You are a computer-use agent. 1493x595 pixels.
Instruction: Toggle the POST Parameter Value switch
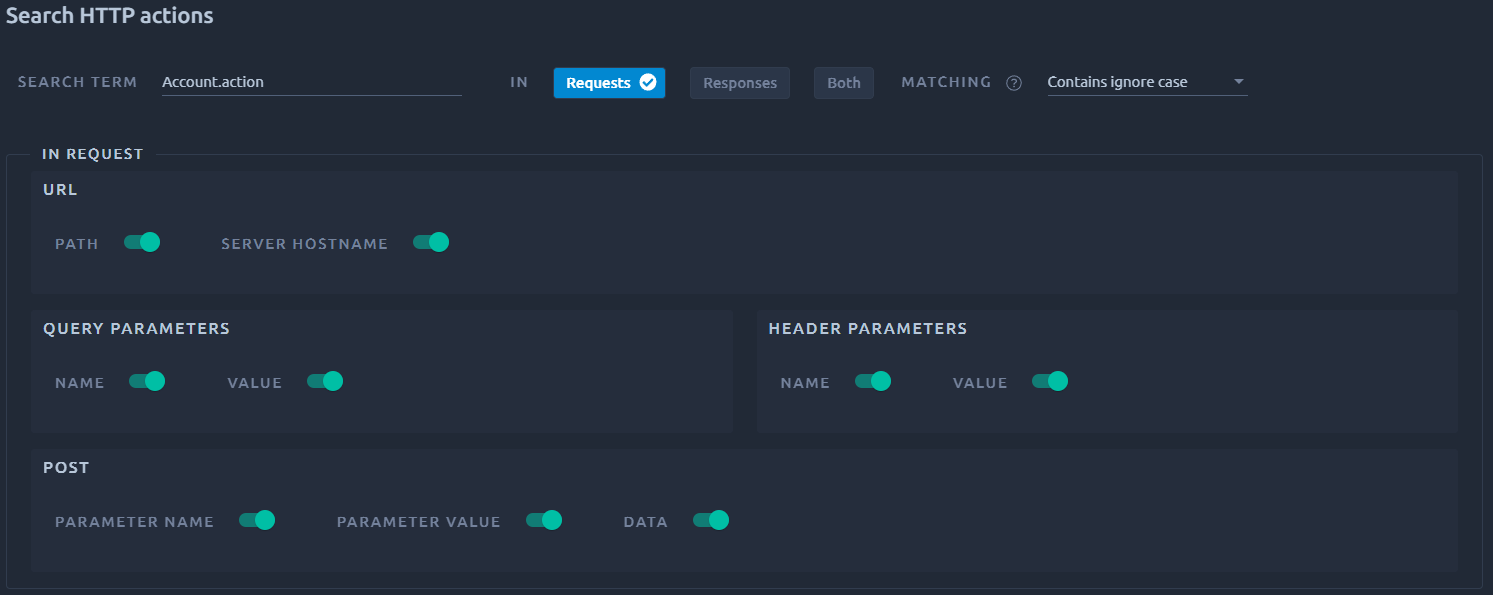tap(544, 520)
